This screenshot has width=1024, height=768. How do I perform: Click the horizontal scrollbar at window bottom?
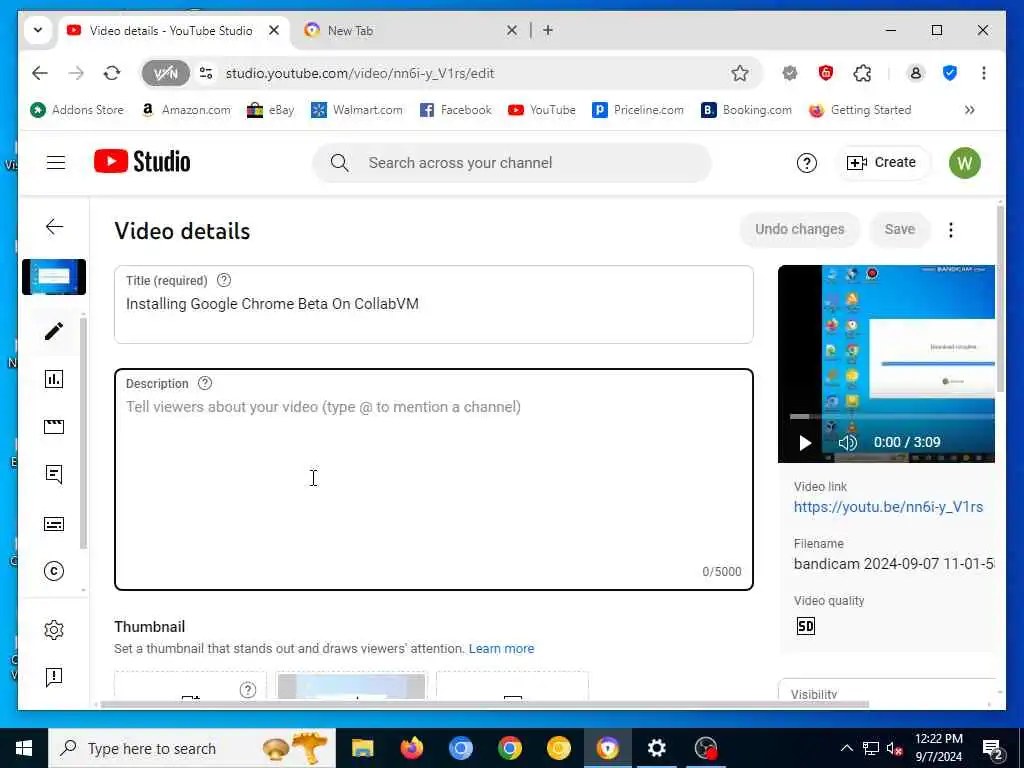tap(483, 705)
